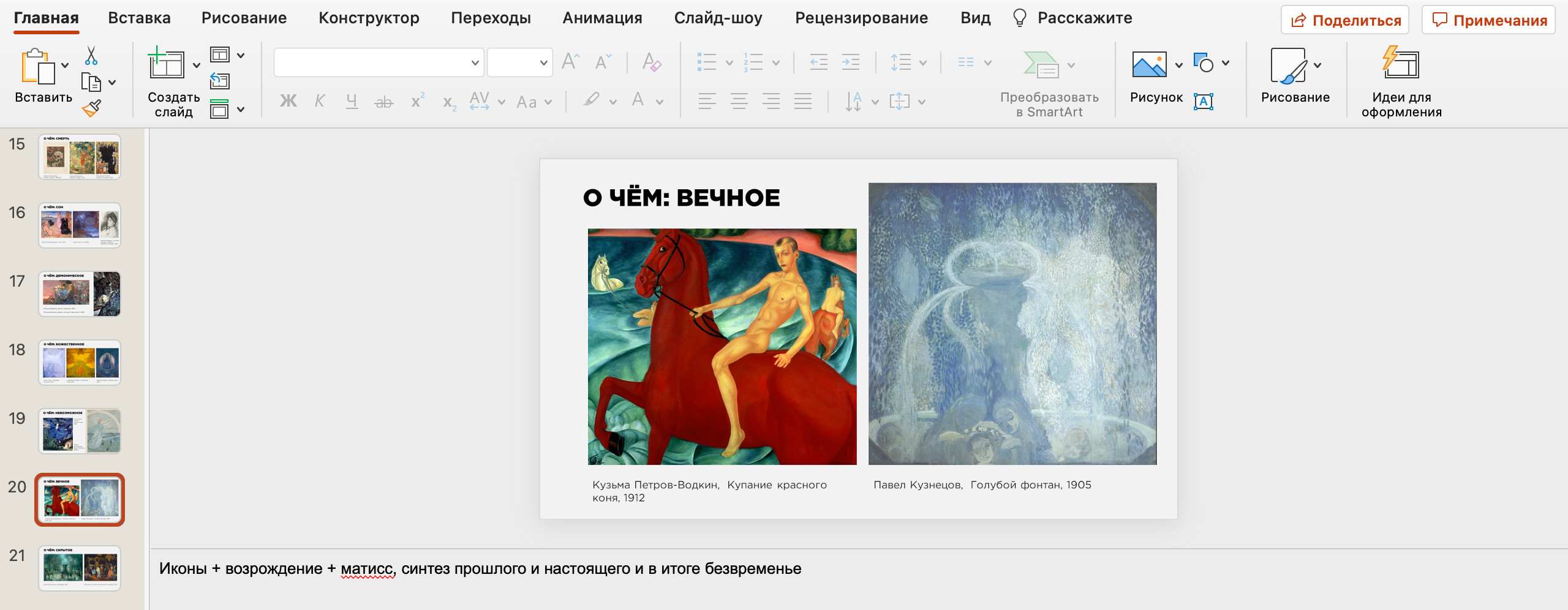Switch to the Вставка tab
This screenshot has height=610, width=1568.
pos(139,18)
